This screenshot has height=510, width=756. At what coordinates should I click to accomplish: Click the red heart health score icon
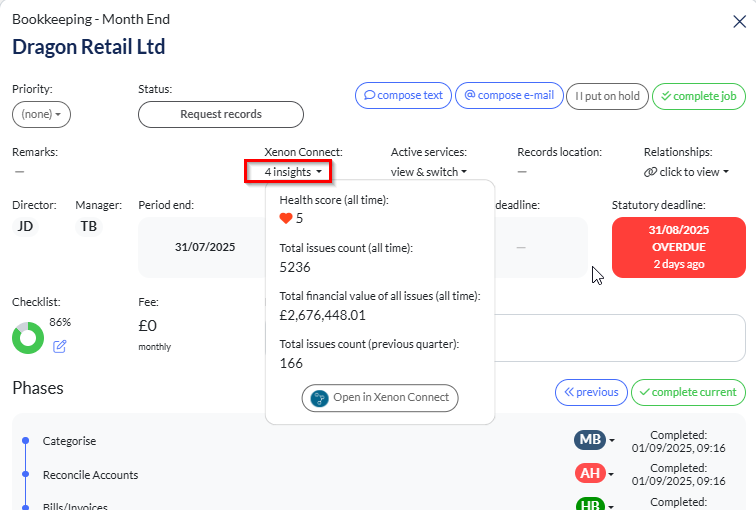[x=286, y=218]
